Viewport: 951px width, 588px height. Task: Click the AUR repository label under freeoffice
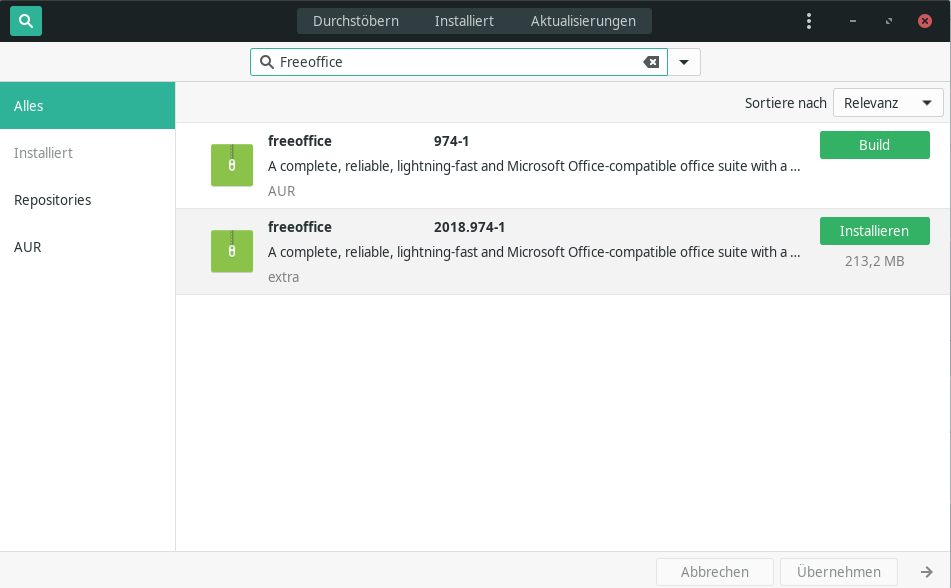[281, 191]
